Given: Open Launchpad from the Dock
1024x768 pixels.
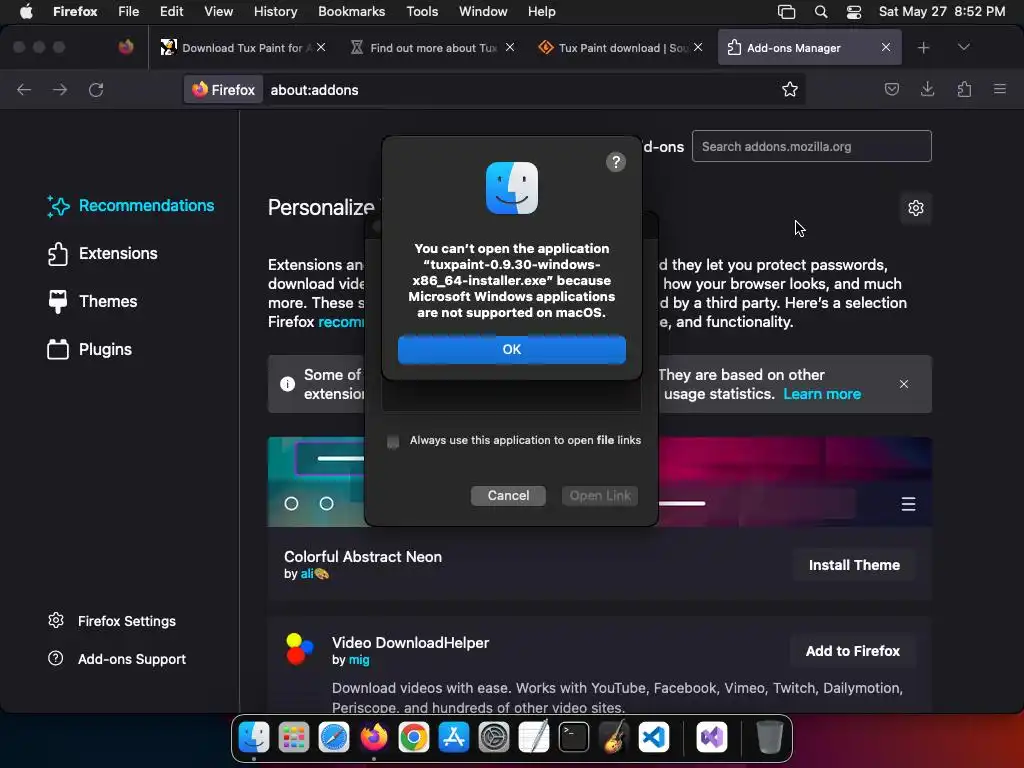Looking at the screenshot, I should (294, 738).
